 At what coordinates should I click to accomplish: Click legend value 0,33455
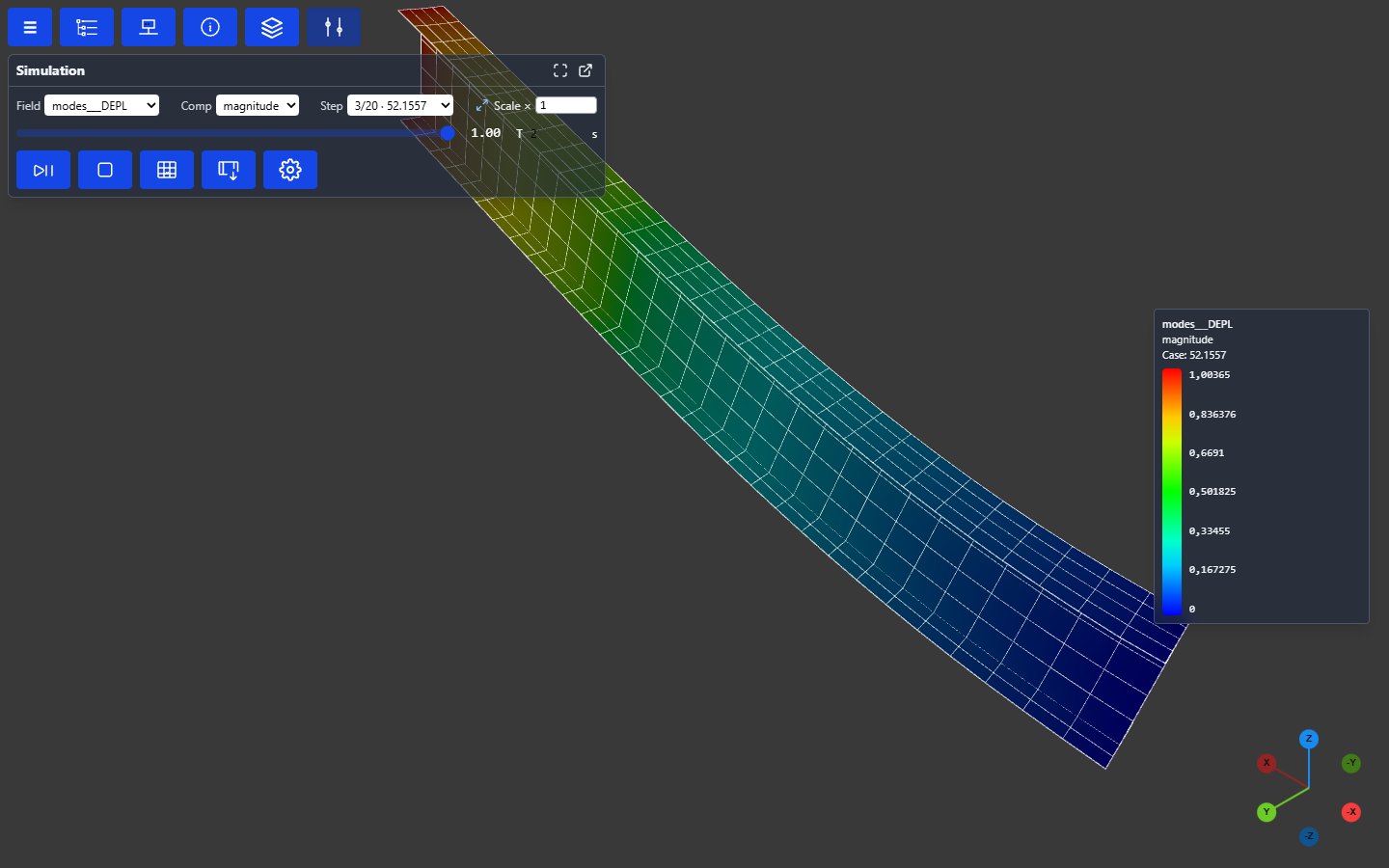click(x=1210, y=531)
